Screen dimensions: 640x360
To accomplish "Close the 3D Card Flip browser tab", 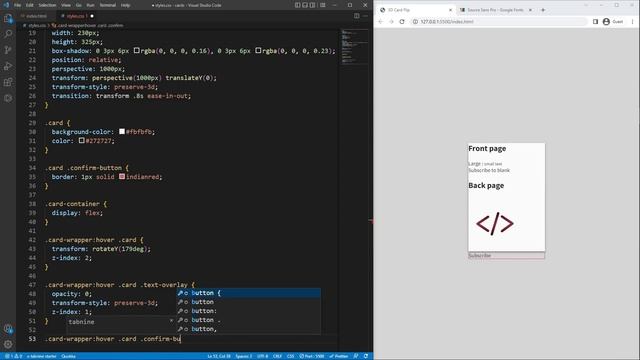I will click(x=450, y=10).
